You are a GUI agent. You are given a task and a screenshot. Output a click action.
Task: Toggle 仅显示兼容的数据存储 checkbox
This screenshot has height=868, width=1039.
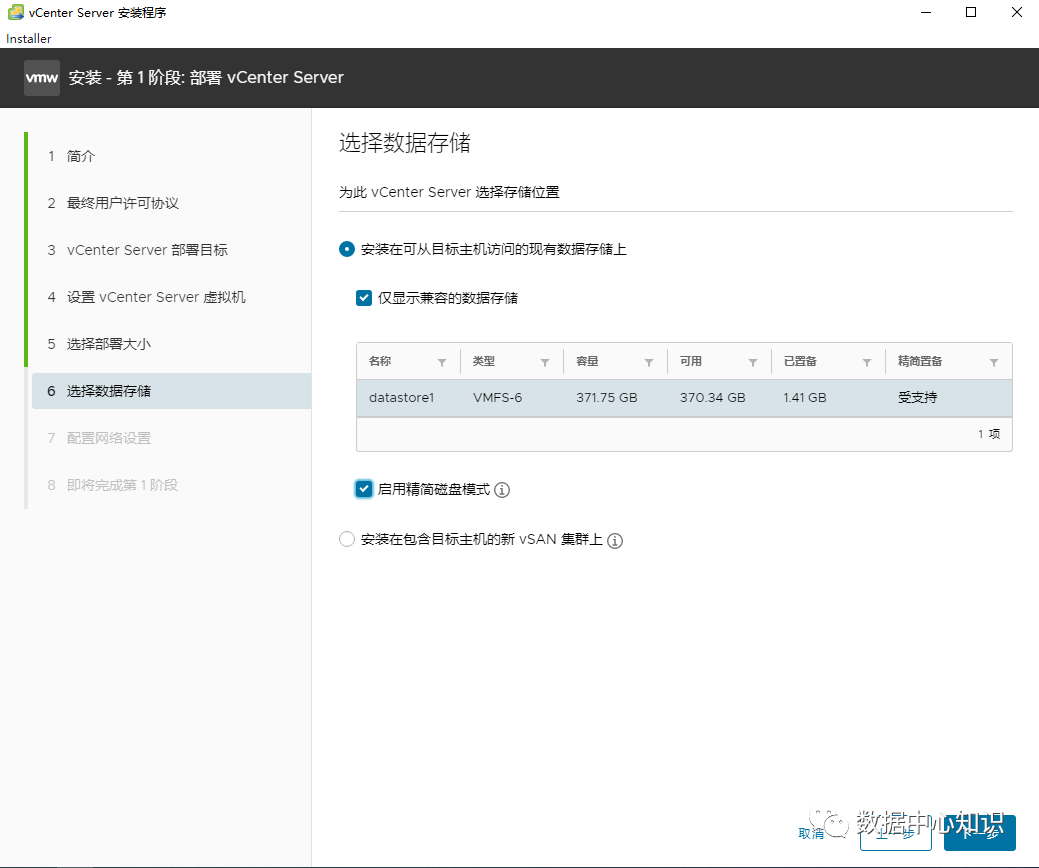[364, 298]
